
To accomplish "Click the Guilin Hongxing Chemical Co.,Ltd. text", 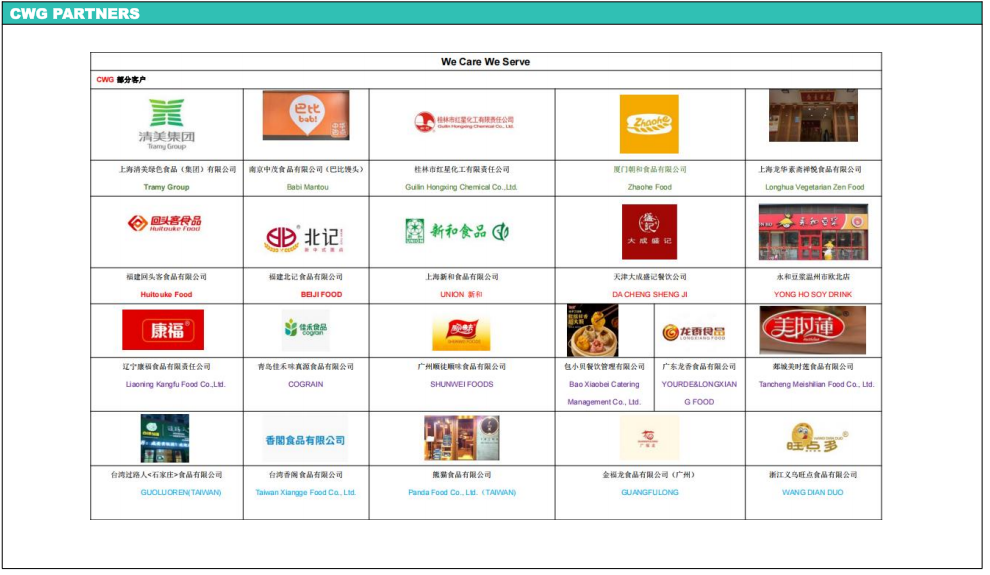I will pyautogui.click(x=461, y=187).
